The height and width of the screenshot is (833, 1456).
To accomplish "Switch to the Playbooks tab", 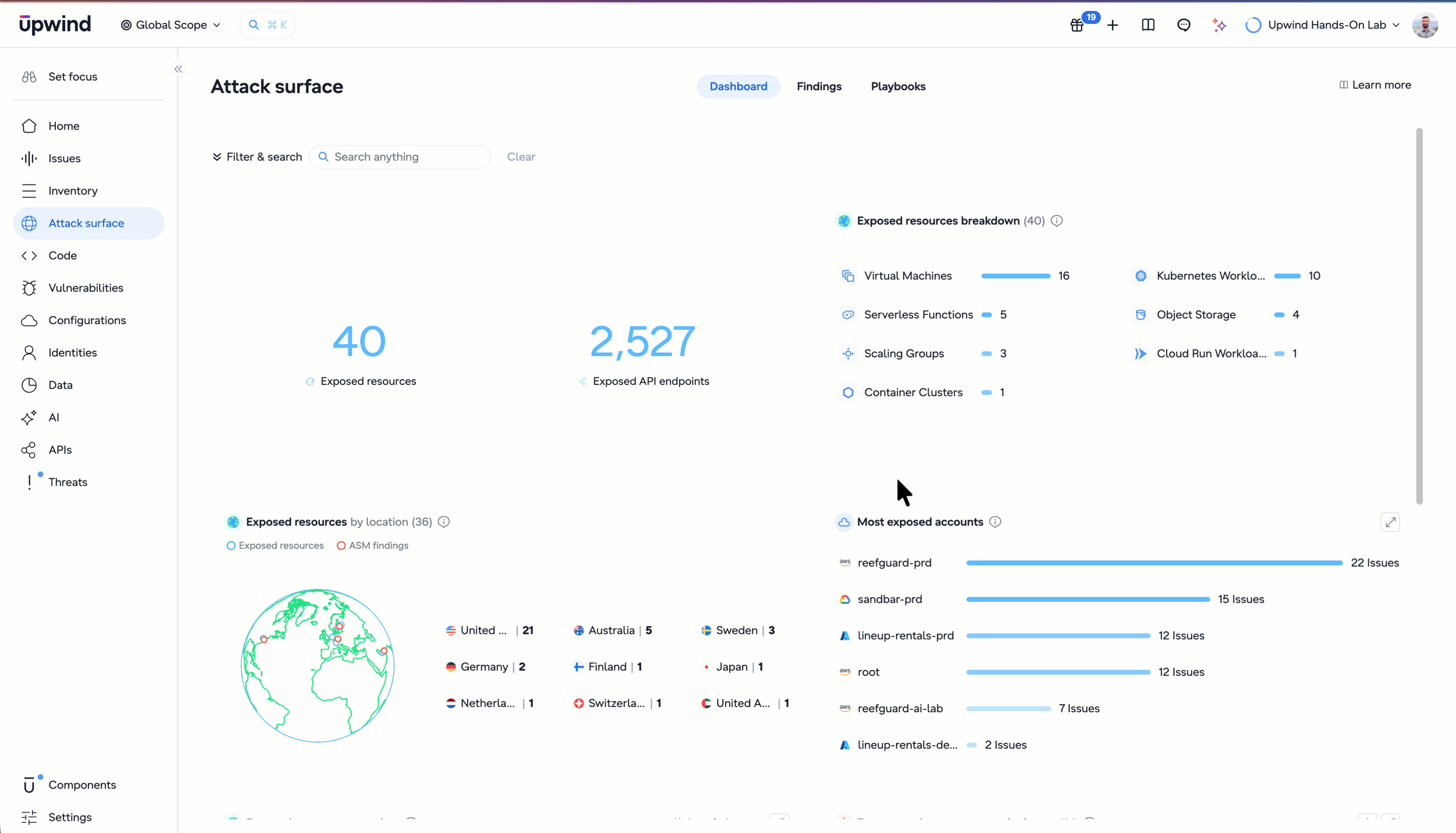I will tap(898, 86).
